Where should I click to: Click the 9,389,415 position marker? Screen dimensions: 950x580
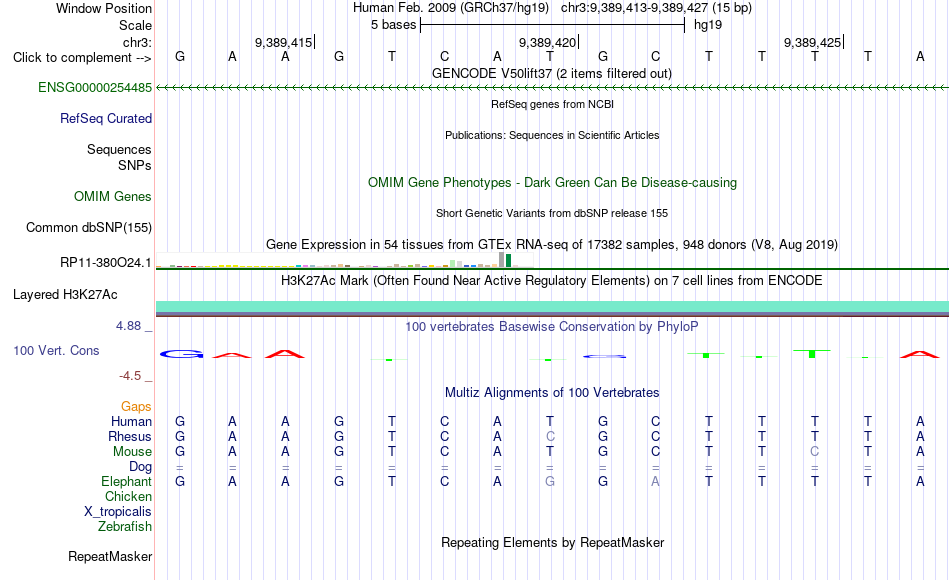284,42
